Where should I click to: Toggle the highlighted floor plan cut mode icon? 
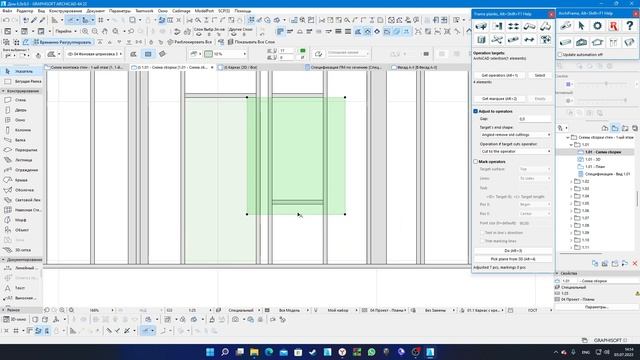pos(148,54)
